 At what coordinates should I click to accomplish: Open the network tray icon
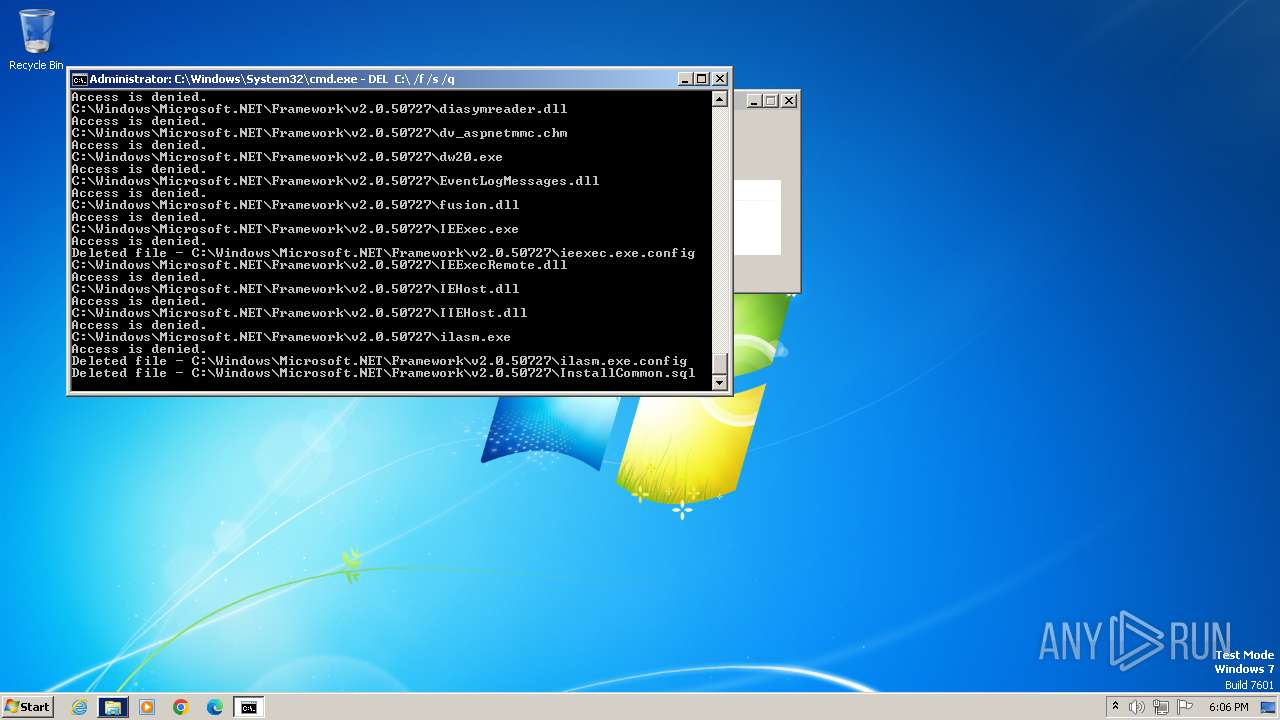click(1161, 707)
